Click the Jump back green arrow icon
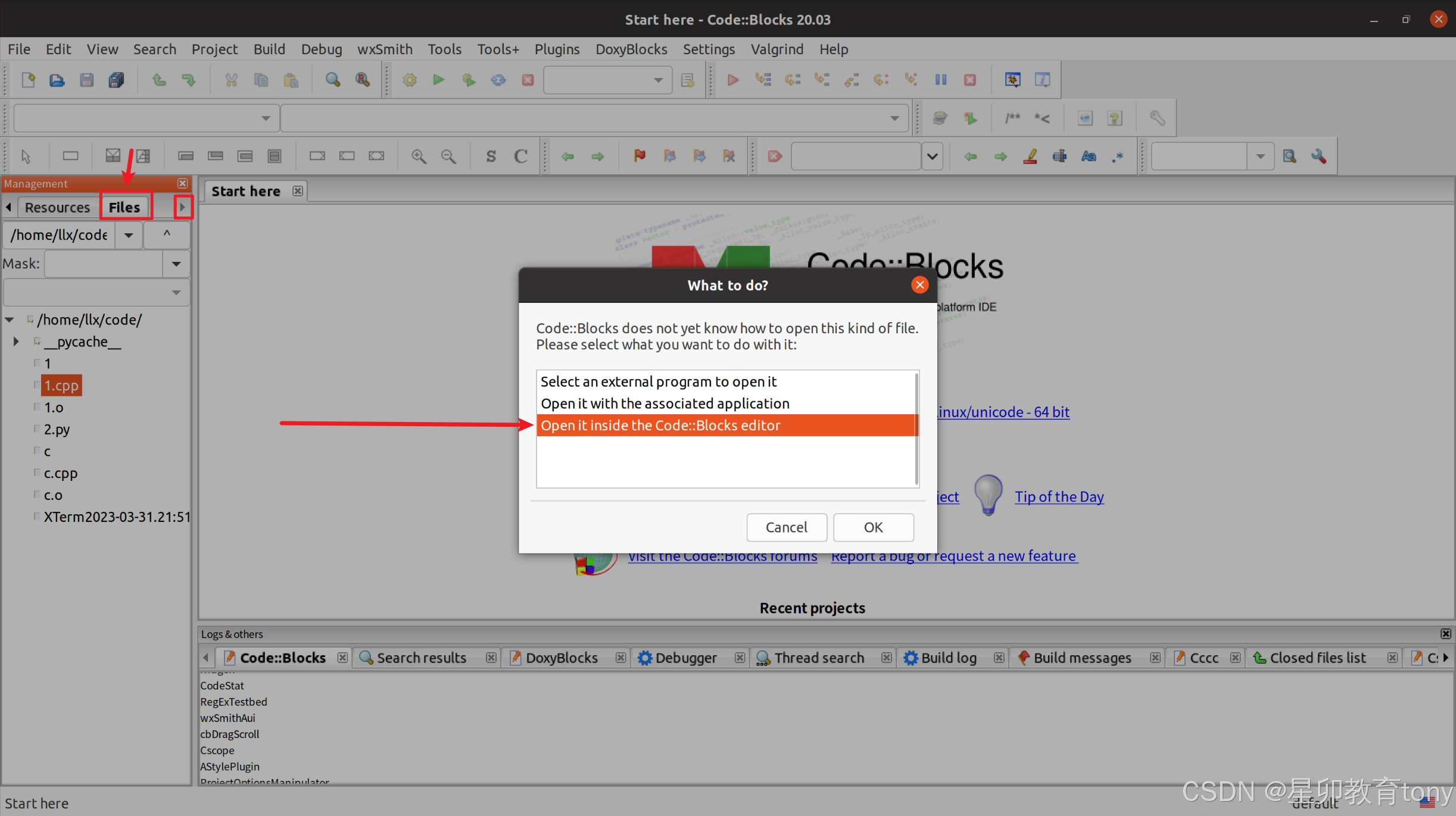This screenshot has height=816, width=1456. (x=568, y=156)
